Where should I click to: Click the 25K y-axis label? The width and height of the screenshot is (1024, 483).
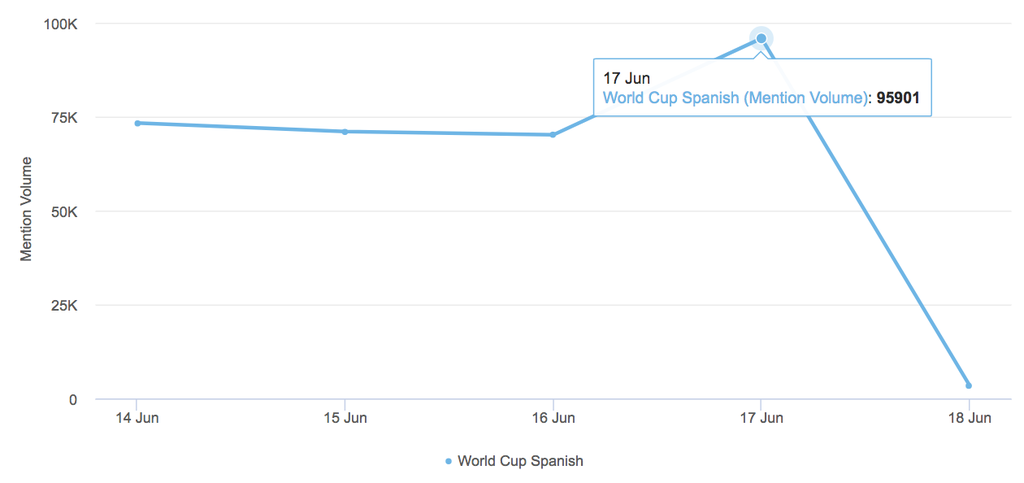coord(62,305)
